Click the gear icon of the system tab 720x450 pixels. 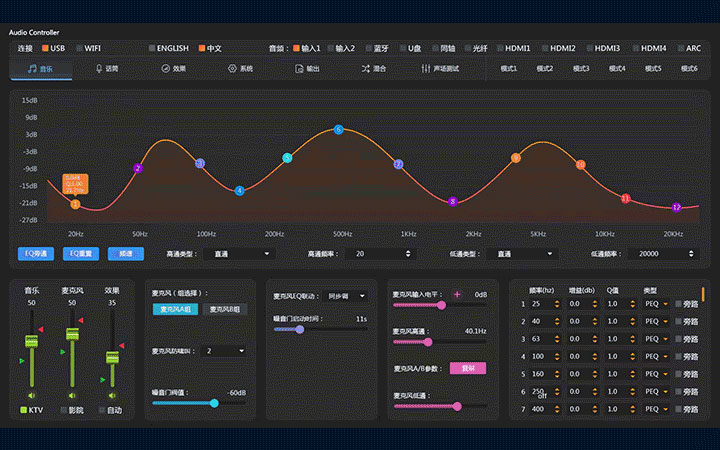[x=232, y=68]
